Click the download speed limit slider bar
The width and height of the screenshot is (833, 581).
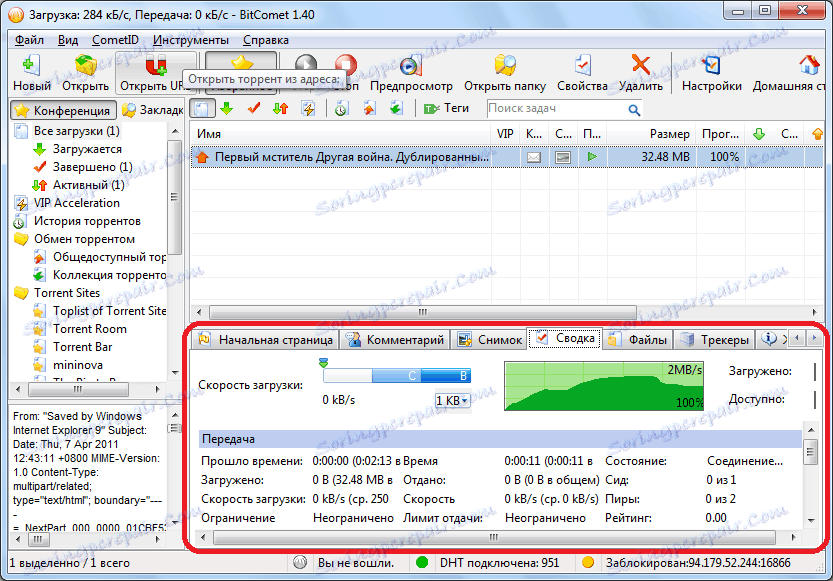pyautogui.click(x=396, y=376)
